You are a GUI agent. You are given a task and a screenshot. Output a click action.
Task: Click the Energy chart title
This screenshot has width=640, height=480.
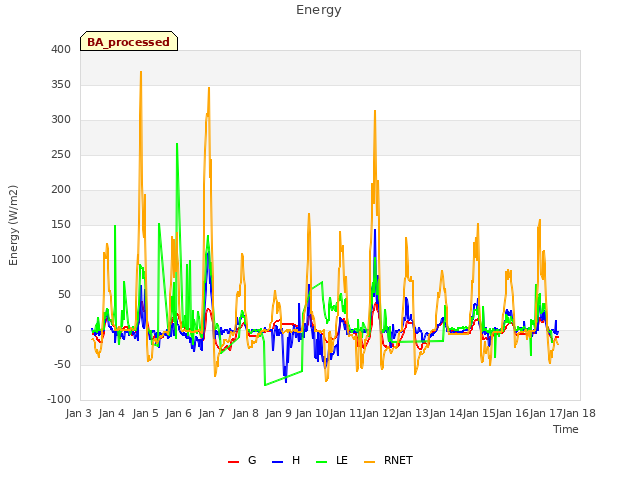(319, 10)
